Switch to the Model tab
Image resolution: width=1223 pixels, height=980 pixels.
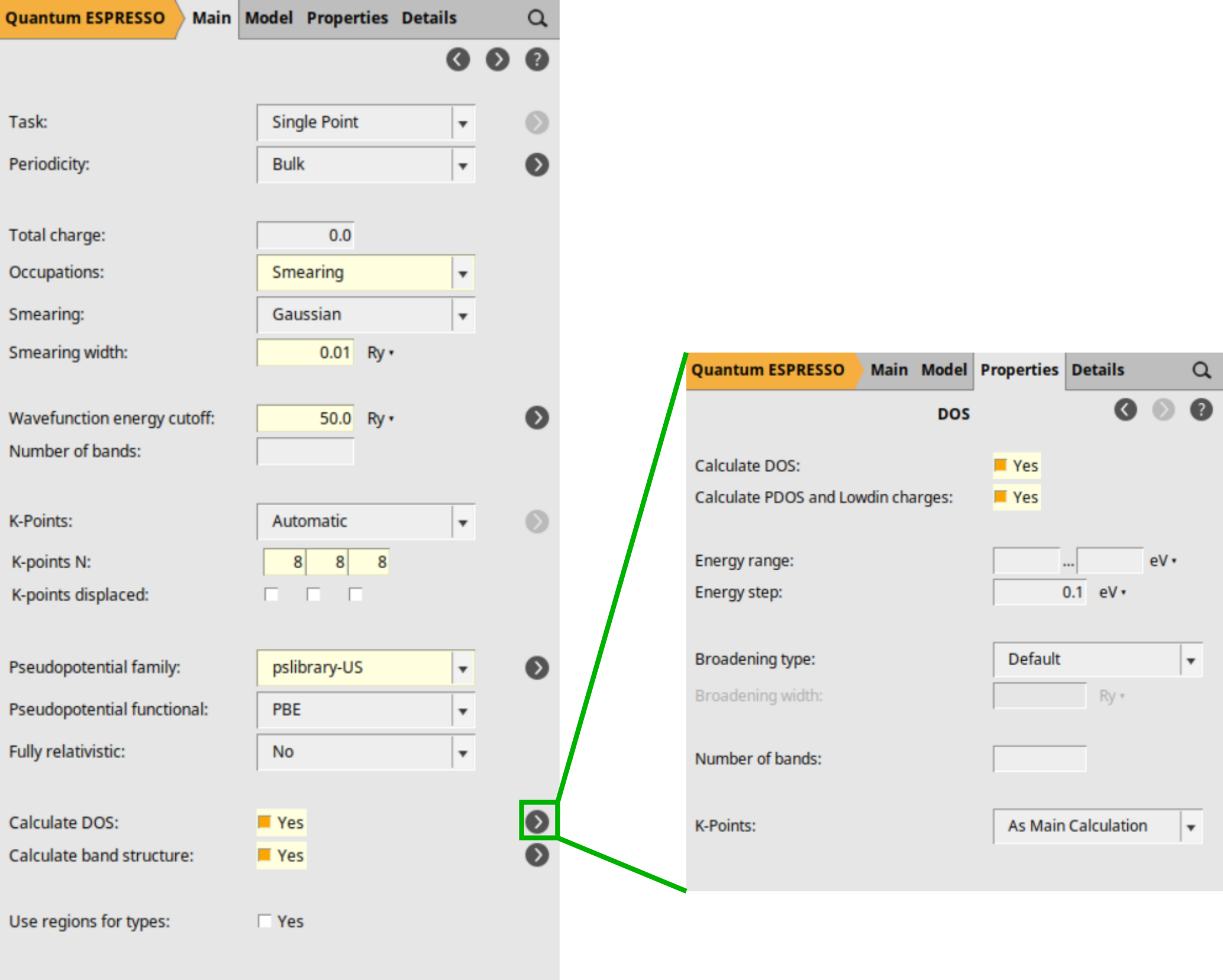click(x=268, y=18)
